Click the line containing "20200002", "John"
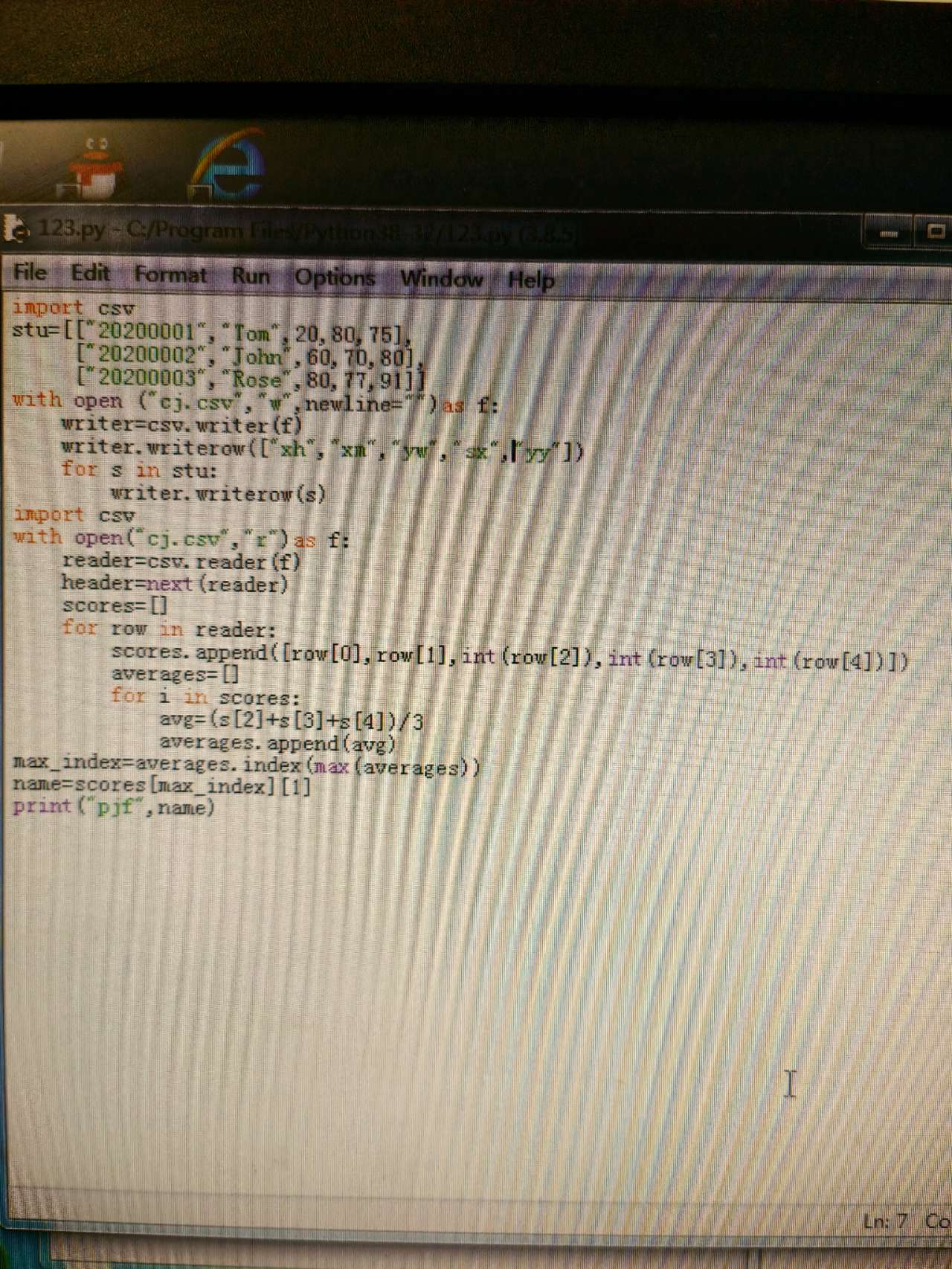This screenshot has width=952, height=1269. point(250,356)
